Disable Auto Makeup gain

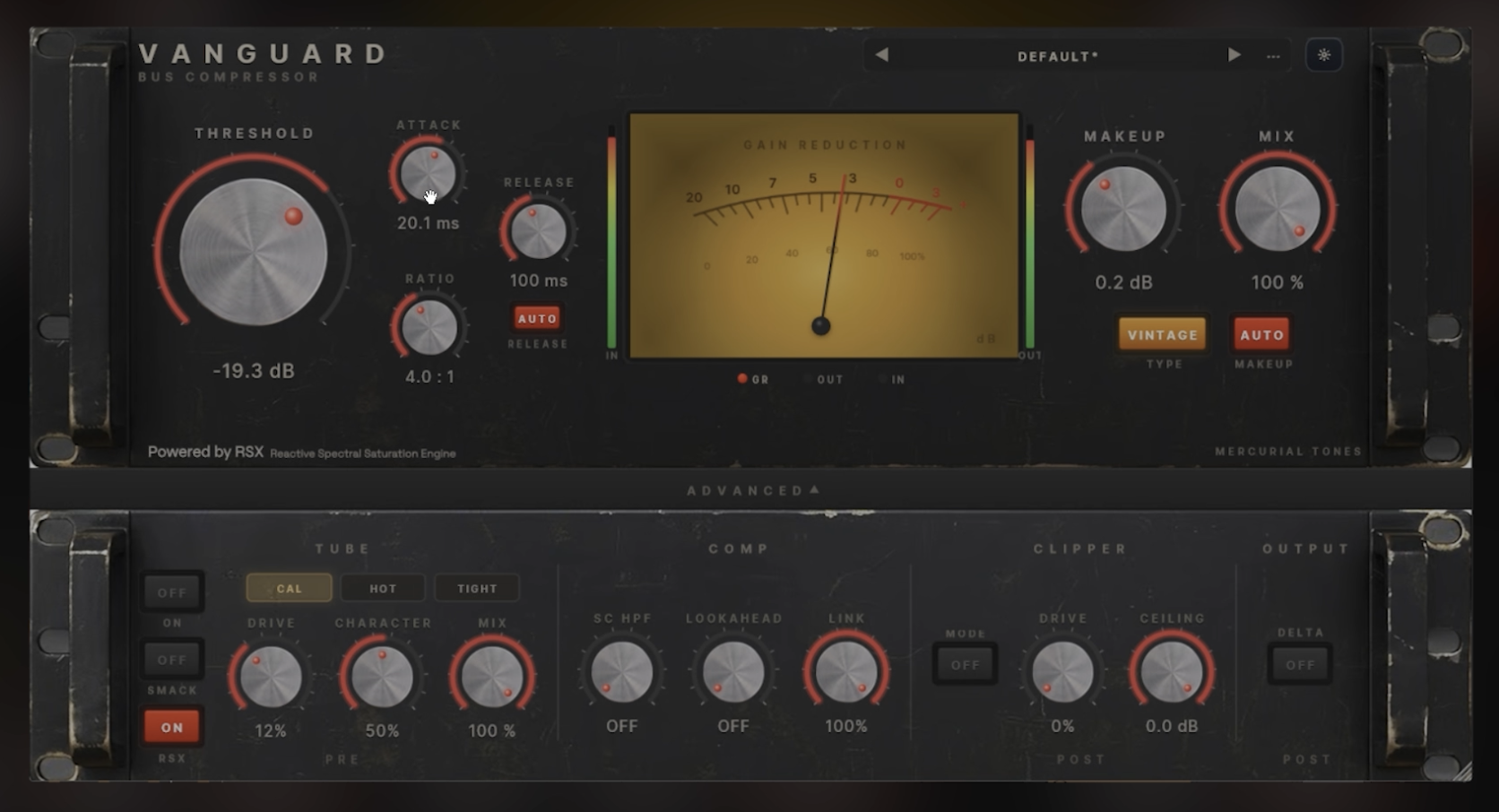(1262, 334)
